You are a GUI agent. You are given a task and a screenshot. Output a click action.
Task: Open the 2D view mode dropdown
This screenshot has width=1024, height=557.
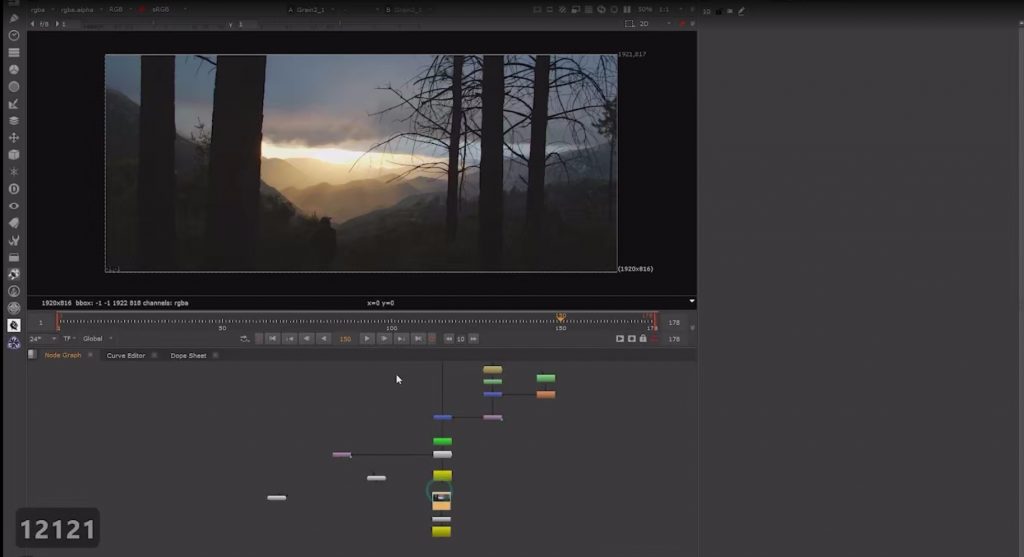coord(654,24)
